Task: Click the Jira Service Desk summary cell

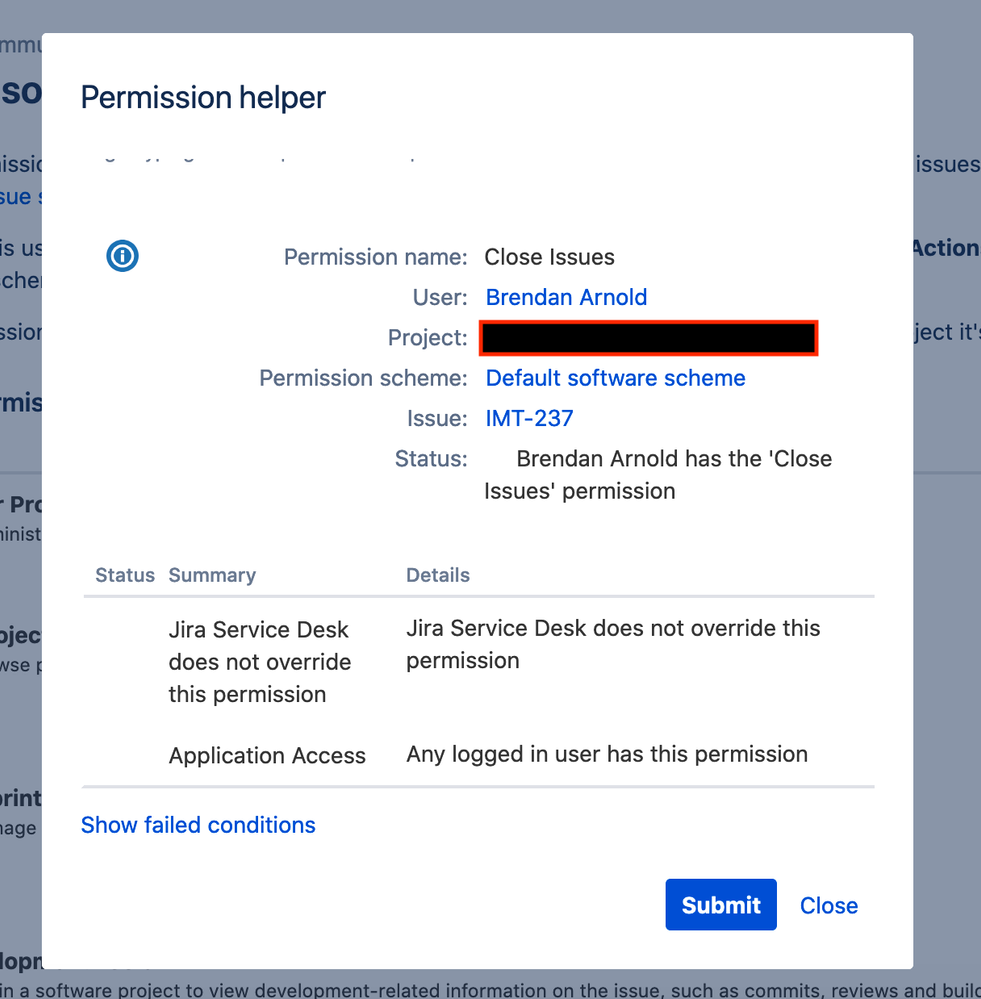Action: click(260, 662)
